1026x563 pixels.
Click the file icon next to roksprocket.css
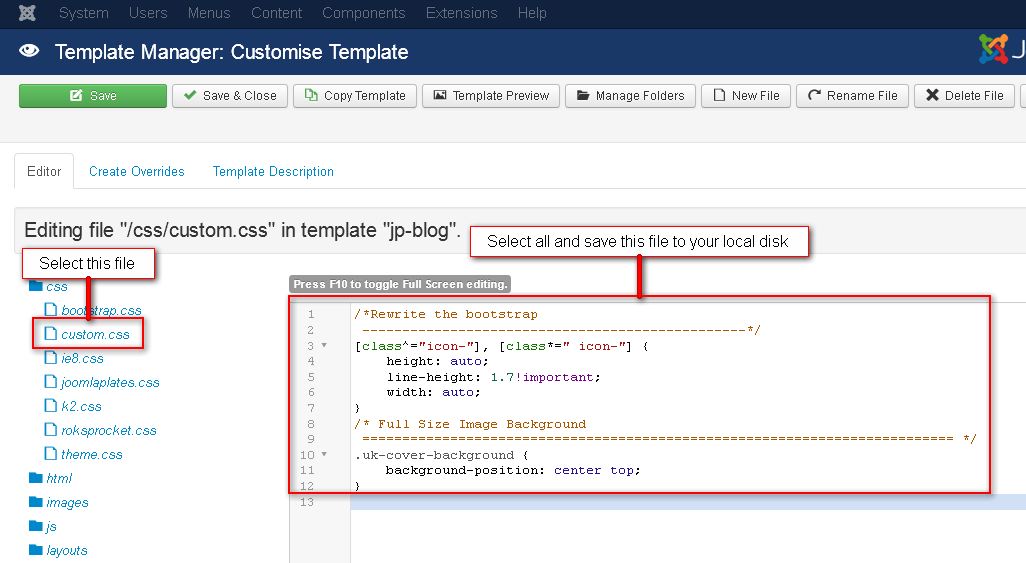[x=50, y=429]
